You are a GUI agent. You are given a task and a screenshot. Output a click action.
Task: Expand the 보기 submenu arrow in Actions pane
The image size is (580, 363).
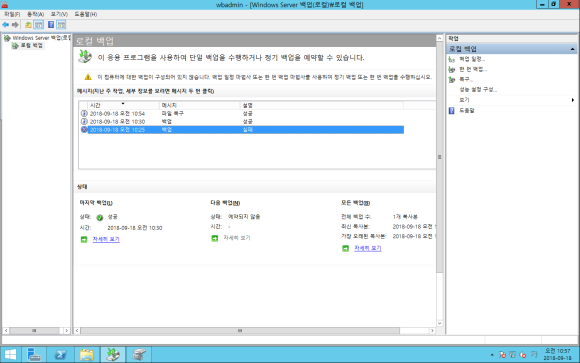pos(573,100)
